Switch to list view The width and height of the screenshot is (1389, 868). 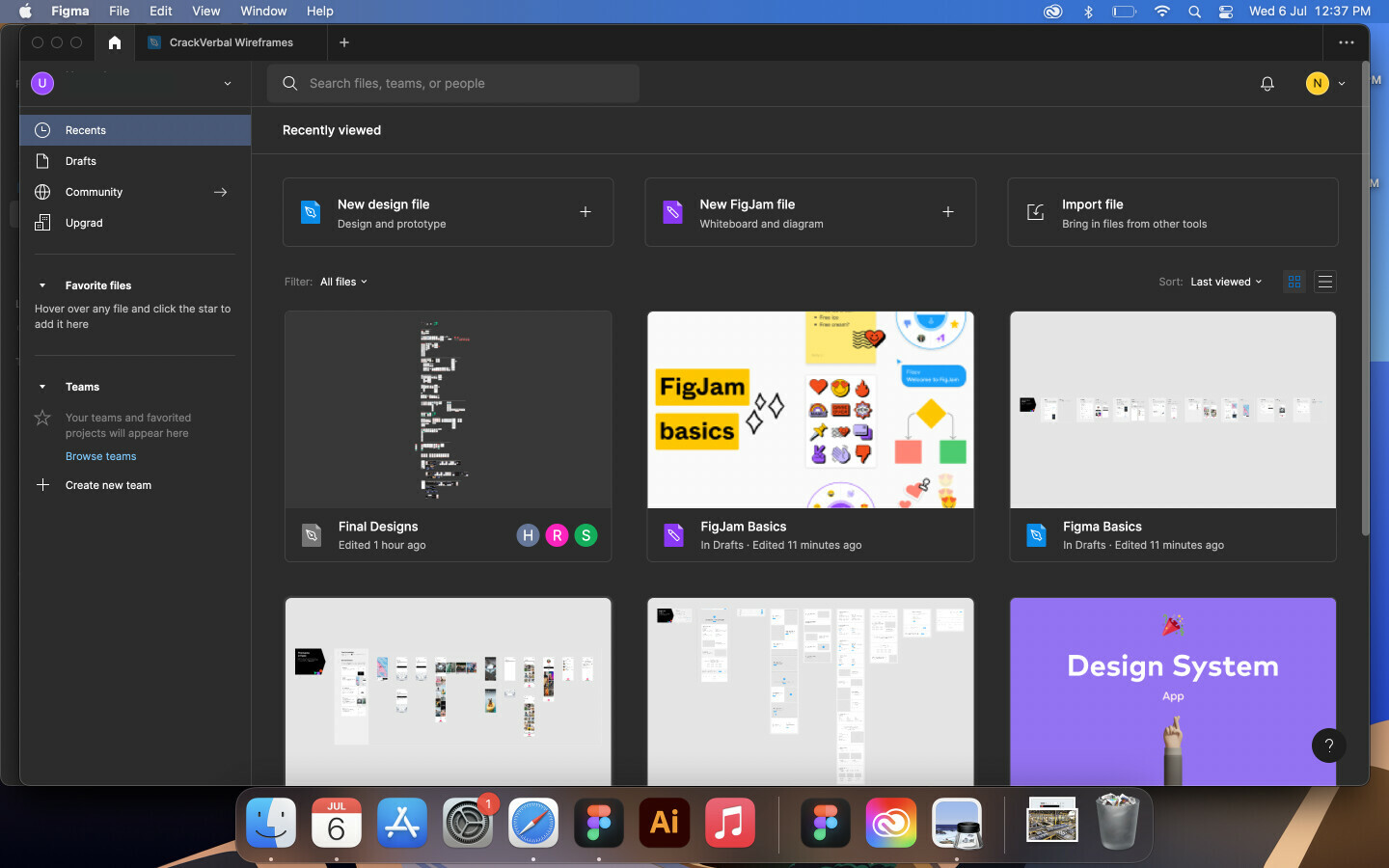[x=1325, y=282]
